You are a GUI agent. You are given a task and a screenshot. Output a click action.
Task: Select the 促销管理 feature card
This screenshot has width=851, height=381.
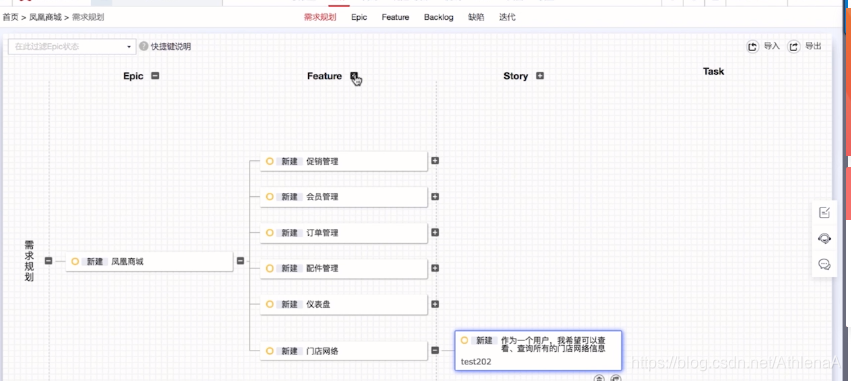(x=344, y=161)
